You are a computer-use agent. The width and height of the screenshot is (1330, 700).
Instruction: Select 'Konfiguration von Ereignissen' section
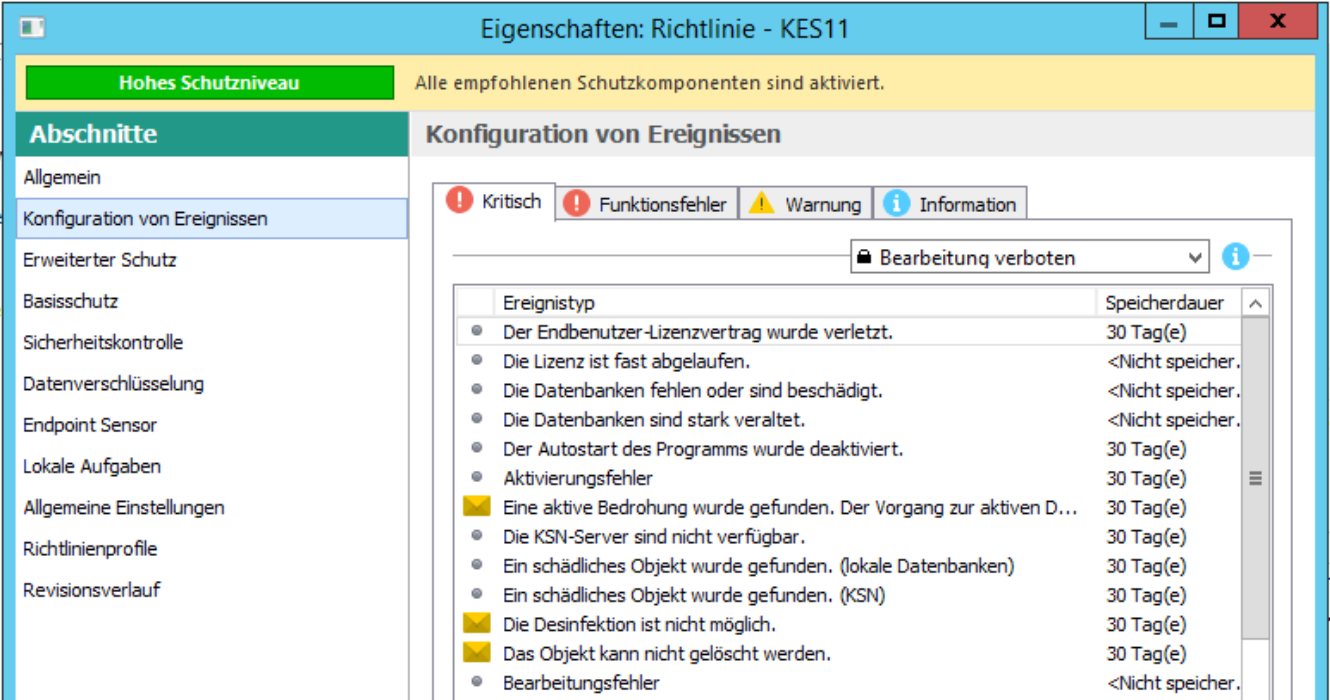pos(212,218)
